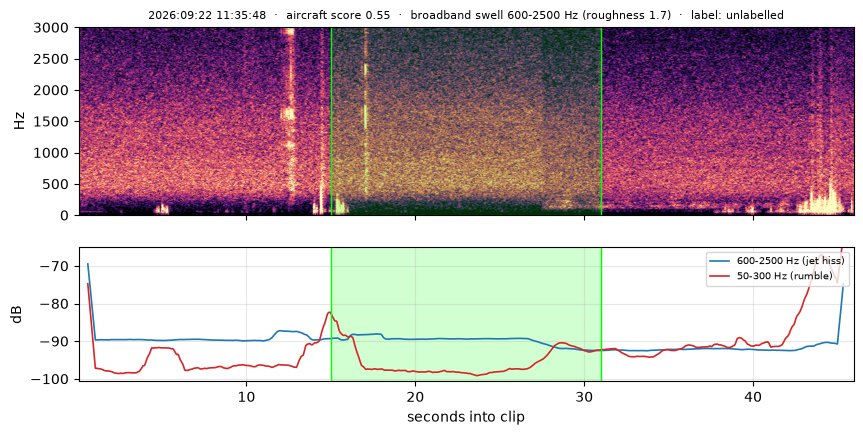
Task: Click the 30 seconds x-axis tick label
Action: (585, 396)
